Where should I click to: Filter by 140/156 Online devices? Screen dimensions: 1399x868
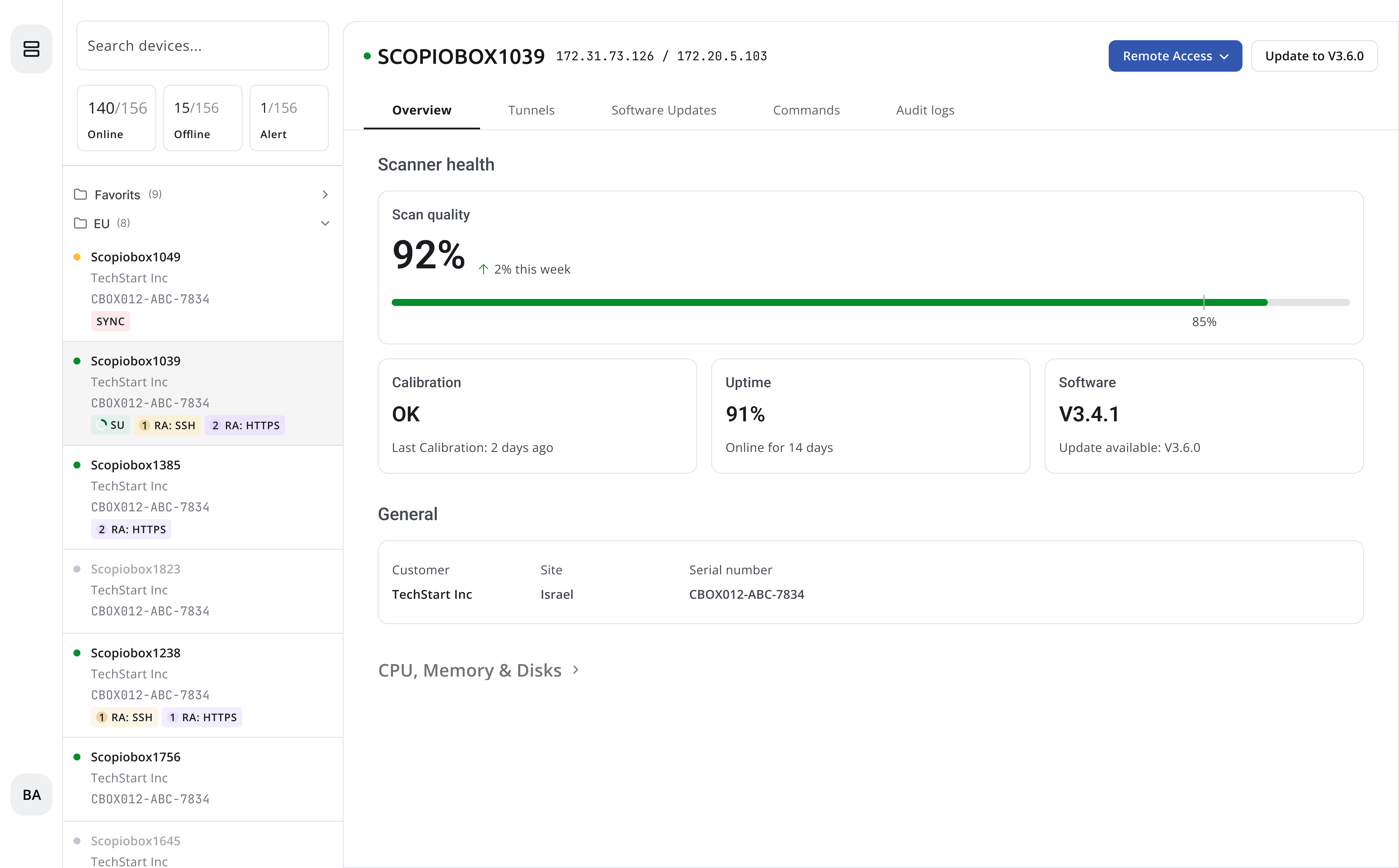[x=117, y=118]
